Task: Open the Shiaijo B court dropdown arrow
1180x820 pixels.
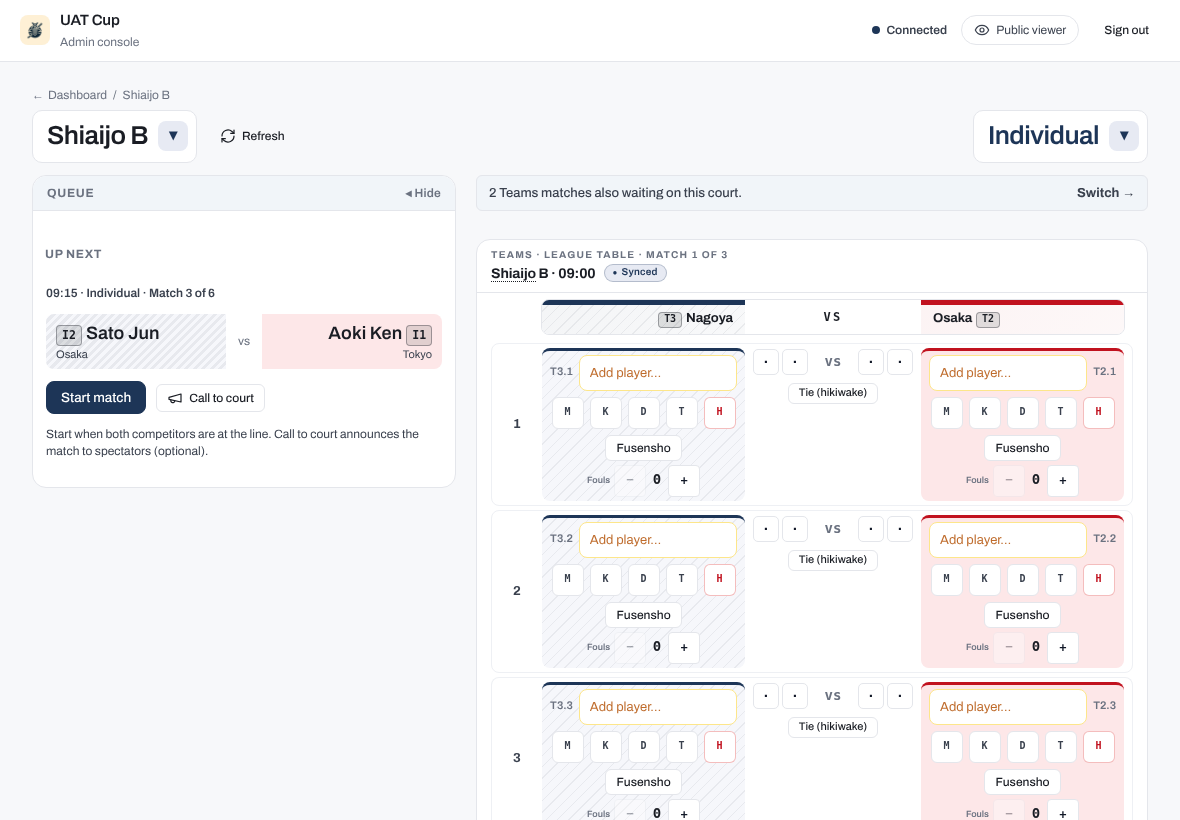Action: (173, 136)
